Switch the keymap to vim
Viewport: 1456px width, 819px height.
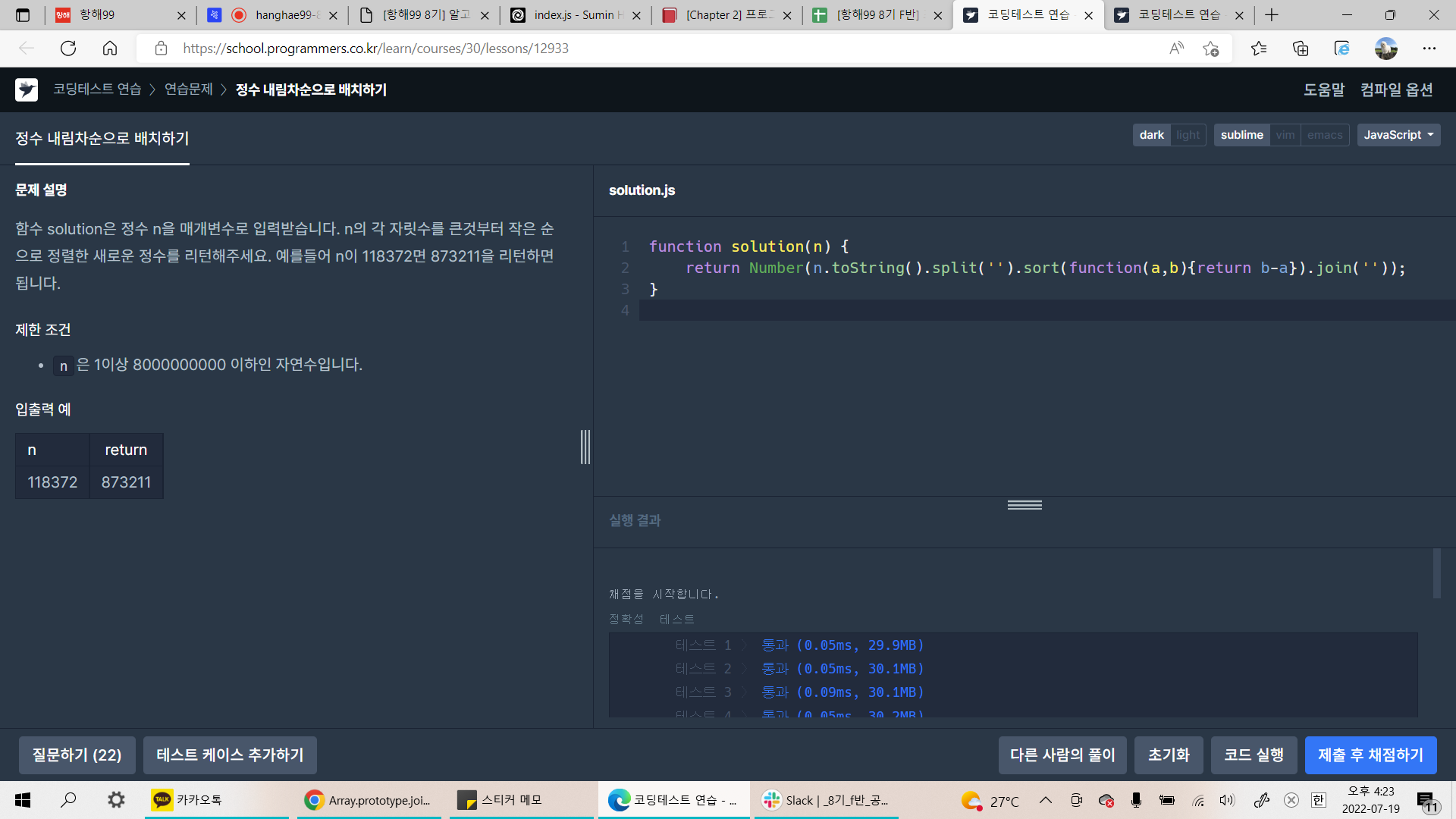[1285, 135]
